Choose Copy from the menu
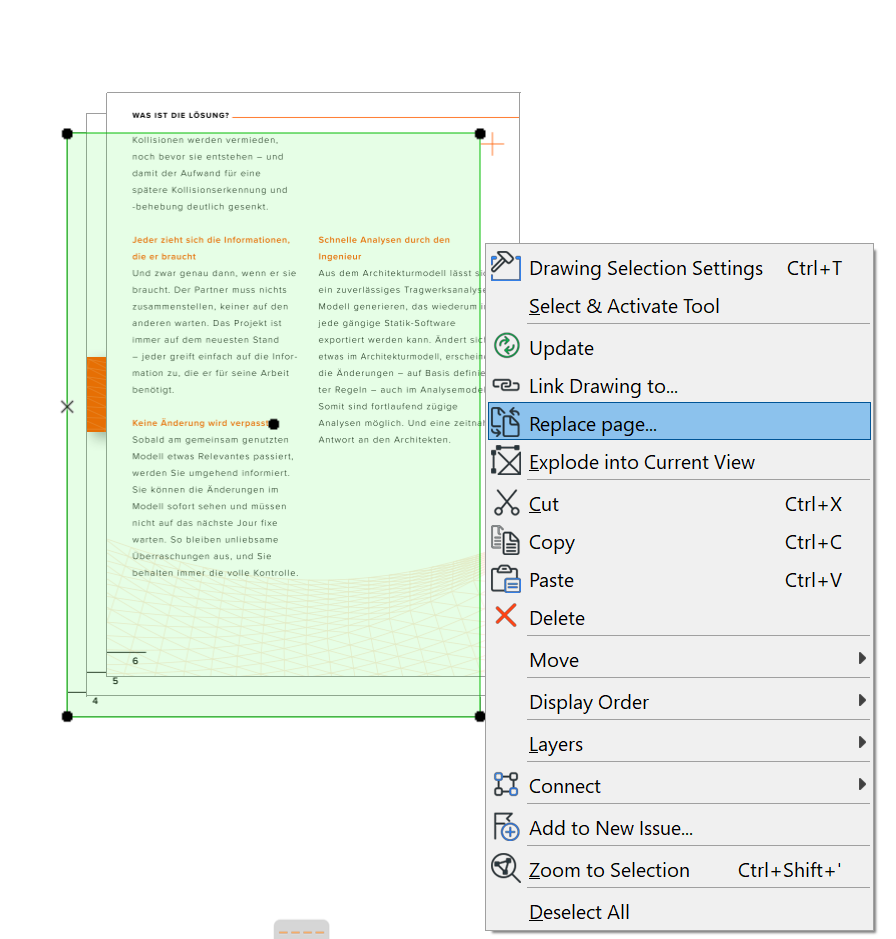Viewport: 896px width, 939px height. point(679,542)
